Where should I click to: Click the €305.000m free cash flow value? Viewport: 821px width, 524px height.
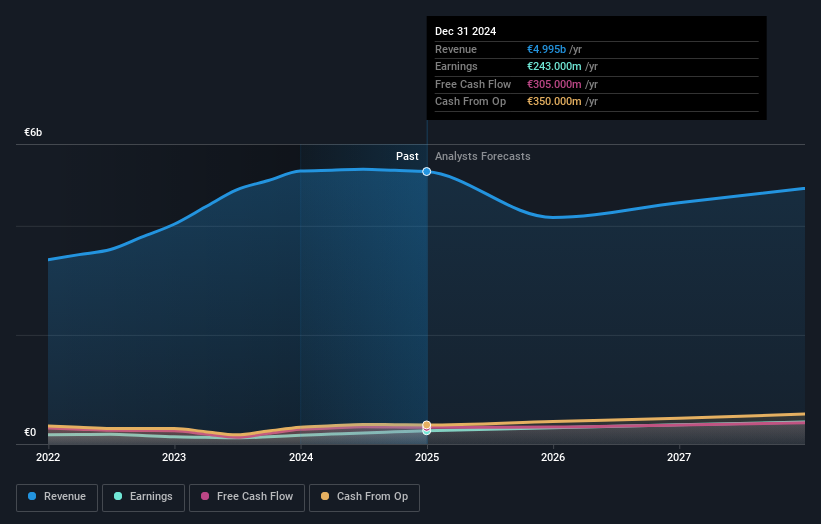(554, 84)
